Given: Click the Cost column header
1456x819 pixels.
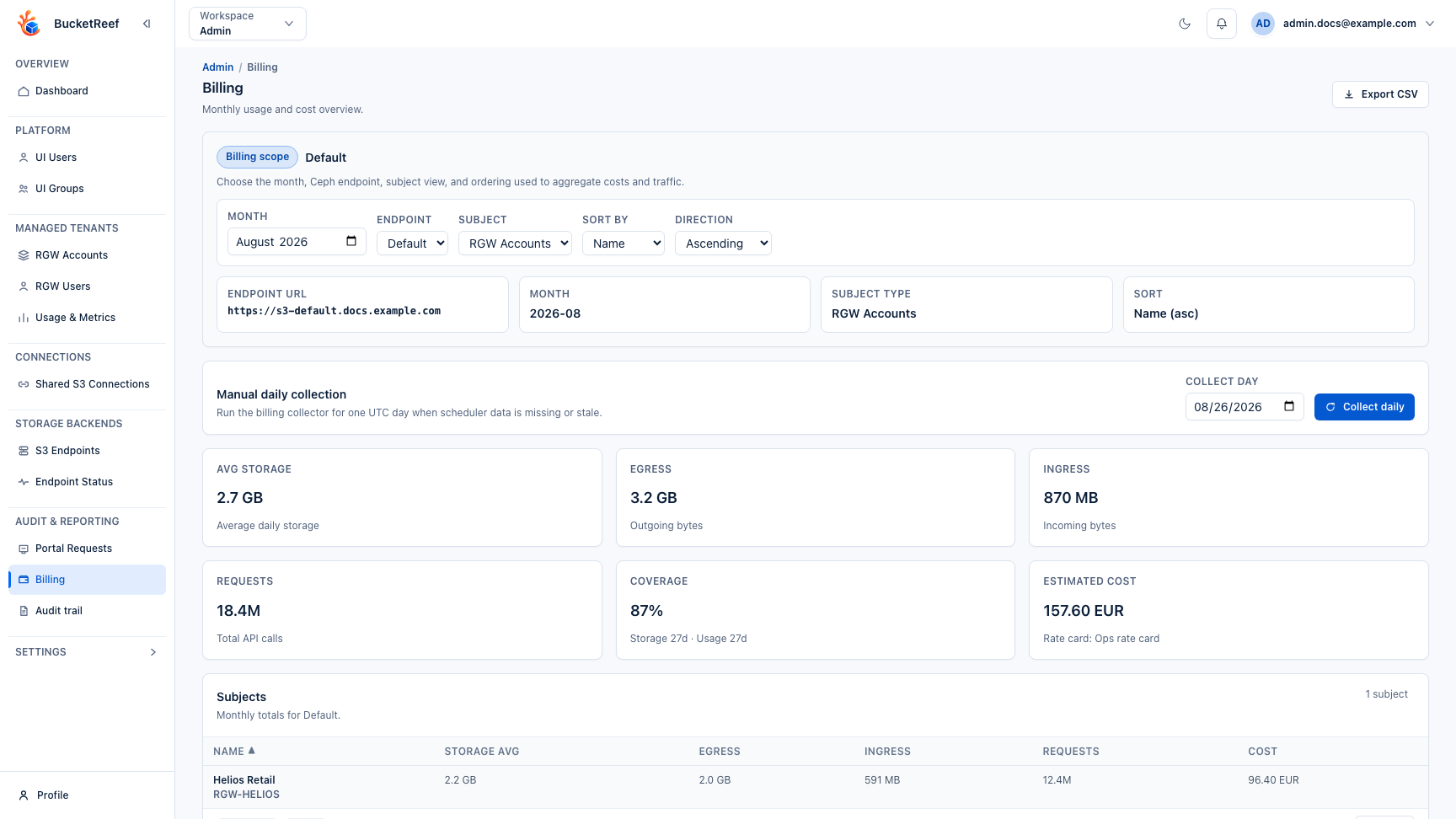Looking at the screenshot, I should point(1262,752).
